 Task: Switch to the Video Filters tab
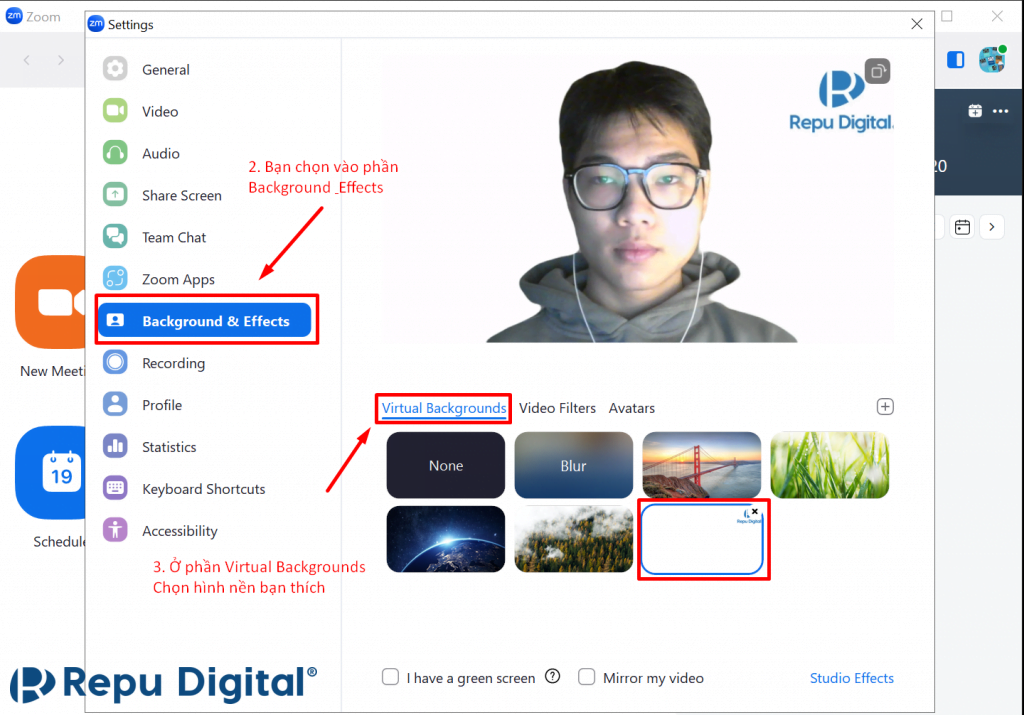pyautogui.click(x=557, y=408)
